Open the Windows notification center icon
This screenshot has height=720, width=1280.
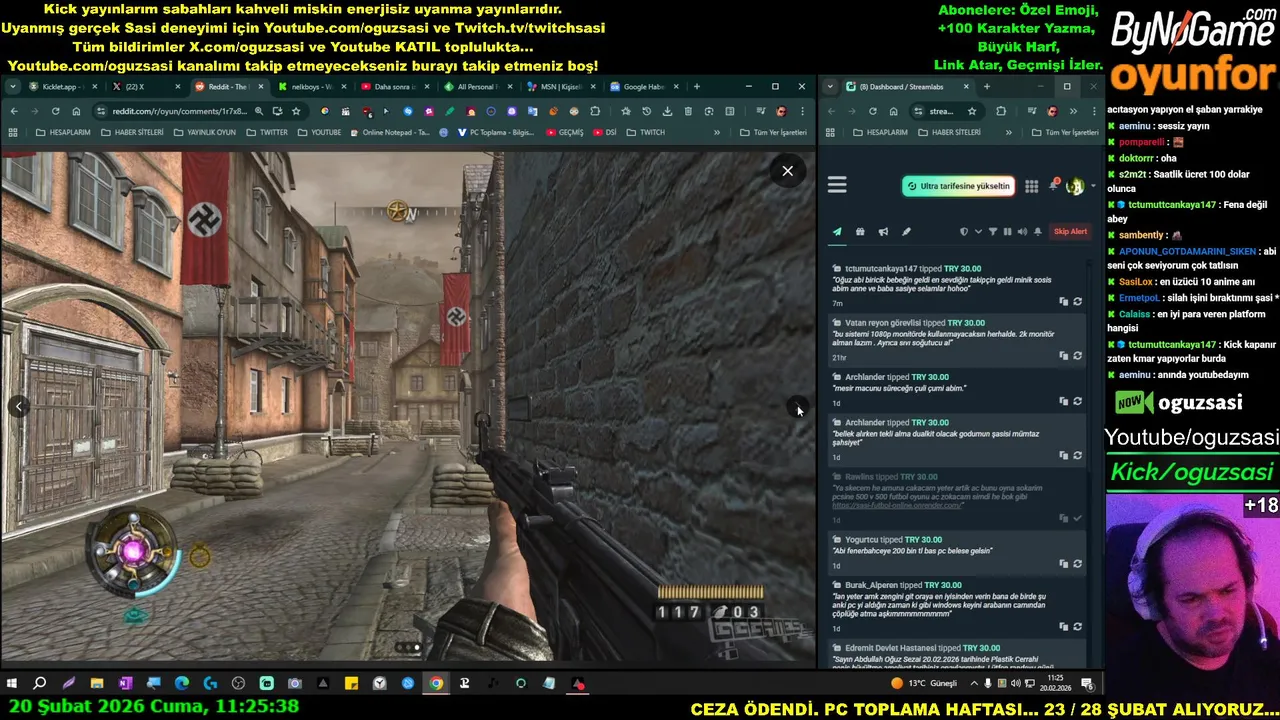1087,684
